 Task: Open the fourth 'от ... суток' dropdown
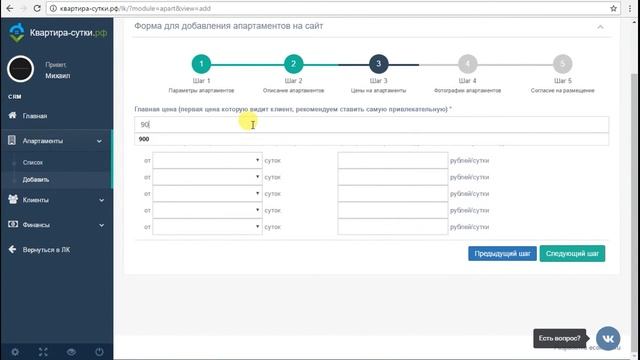click(207, 210)
